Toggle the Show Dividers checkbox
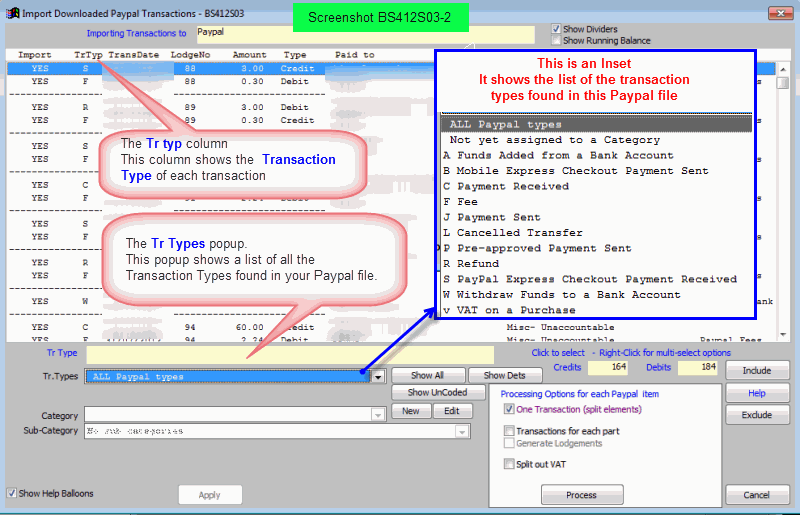800x515 pixels. [x=556, y=29]
